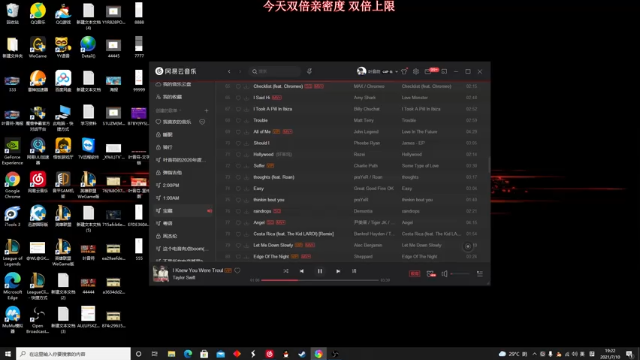Open album Some Type of Love
This screenshot has width=640, height=360.
419,166
